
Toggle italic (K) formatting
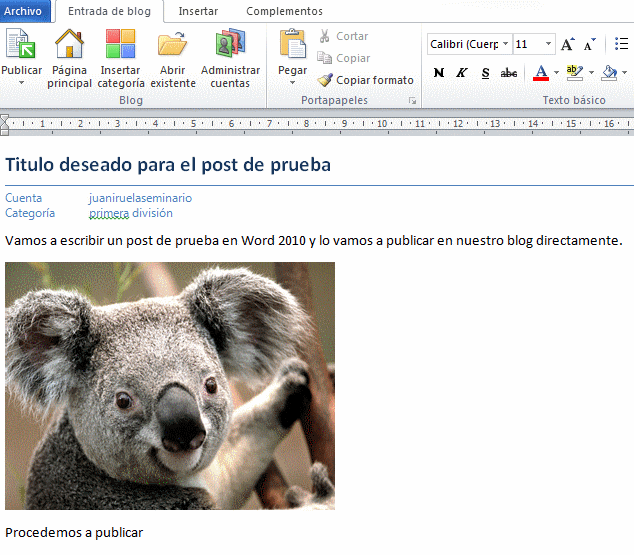coord(462,73)
